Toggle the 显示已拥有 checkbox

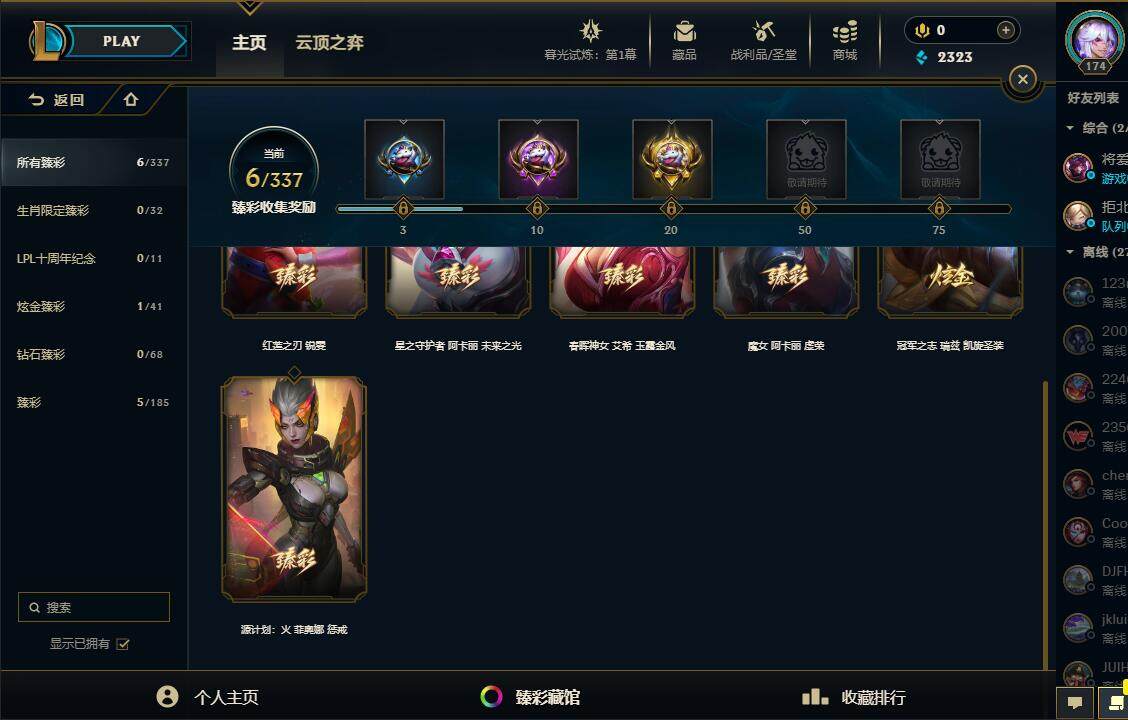(123, 644)
